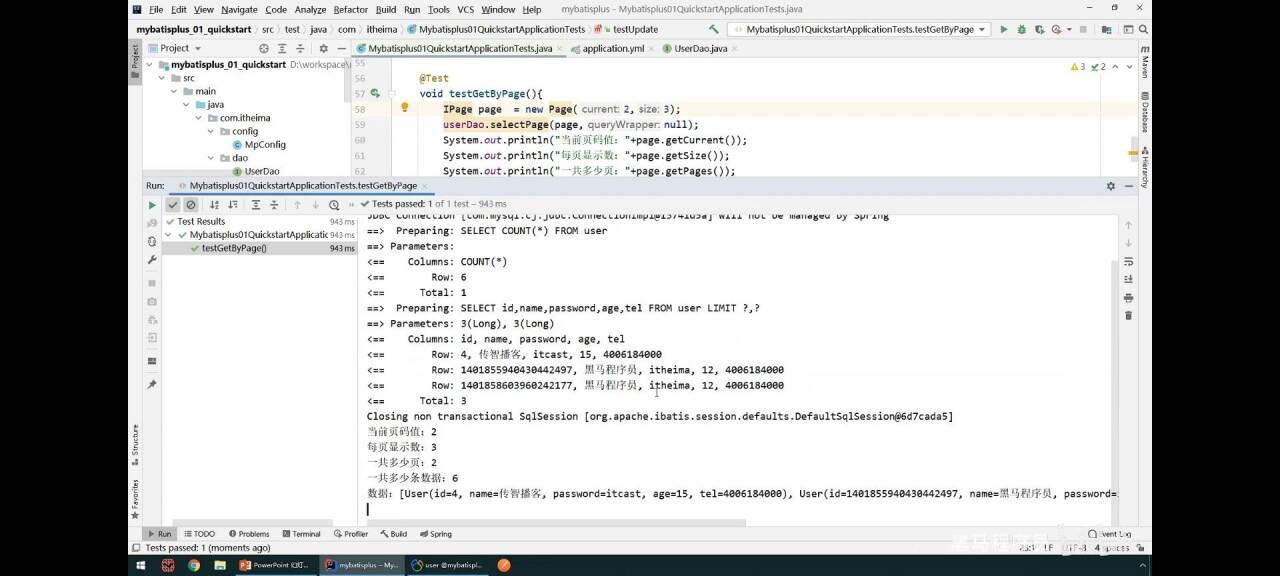The width and height of the screenshot is (1280, 576).
Task: Select MpConfig class in project tree
Action: (258, 144)
